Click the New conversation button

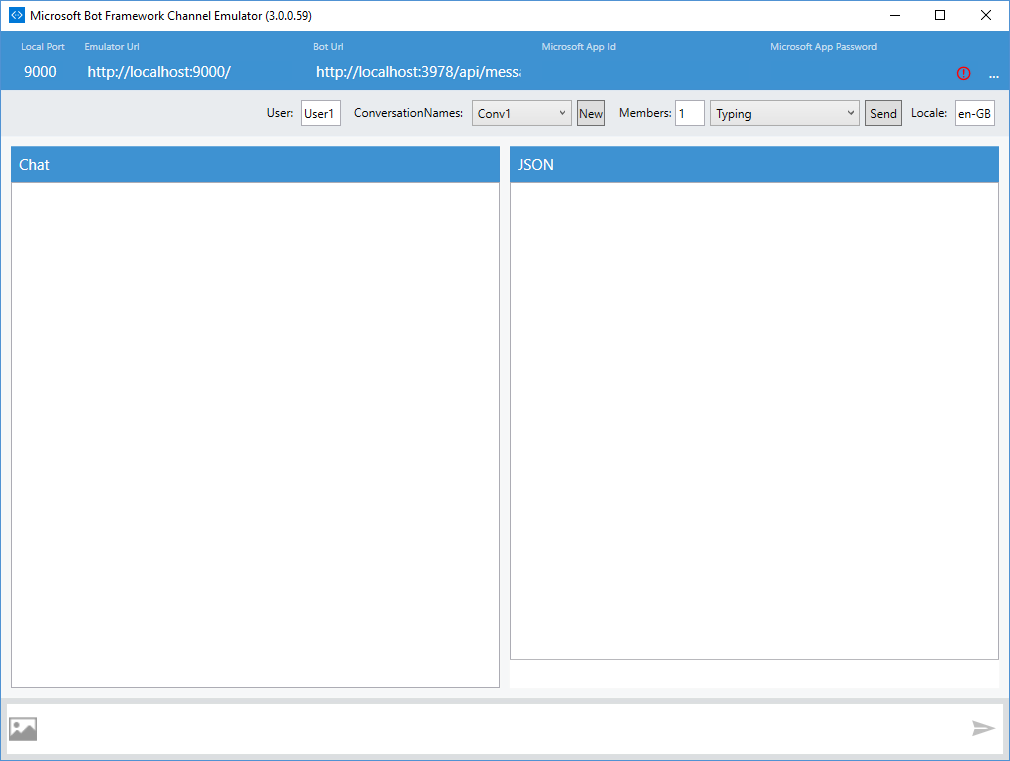(x=591, y=113)
